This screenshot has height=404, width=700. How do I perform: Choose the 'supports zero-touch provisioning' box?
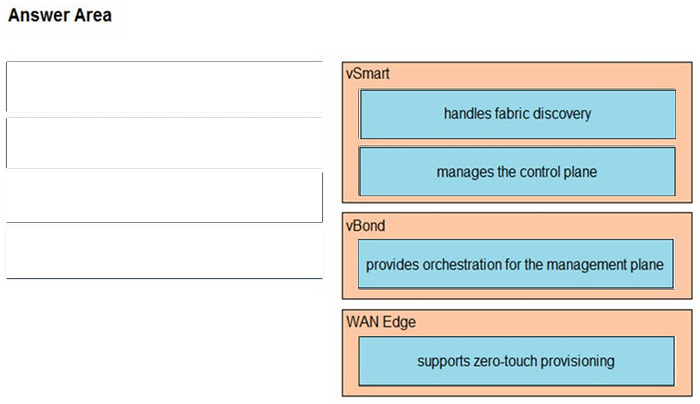tap(516, 360)
